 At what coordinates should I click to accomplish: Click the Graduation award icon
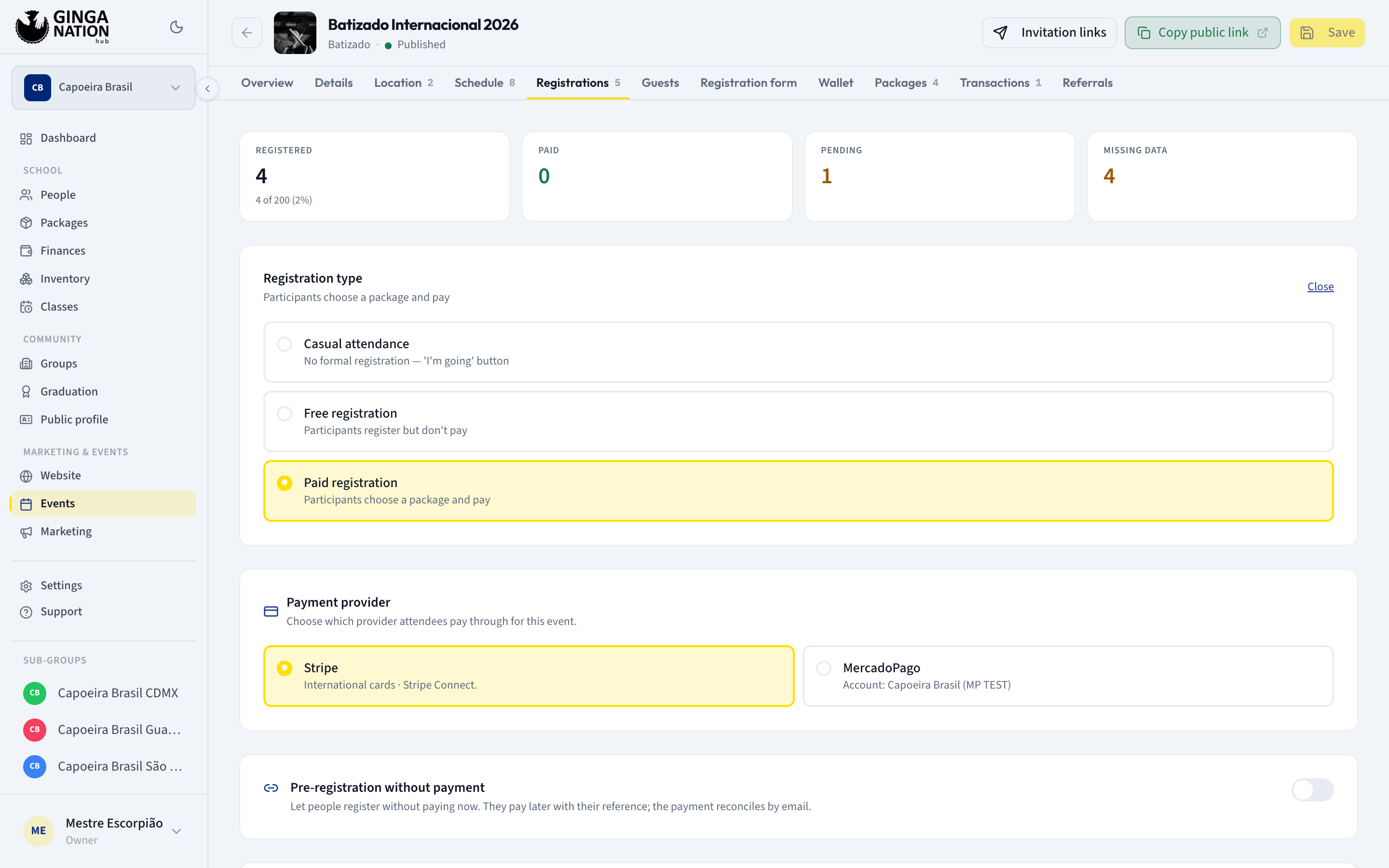pyautogui.click(x=26, y=392)
